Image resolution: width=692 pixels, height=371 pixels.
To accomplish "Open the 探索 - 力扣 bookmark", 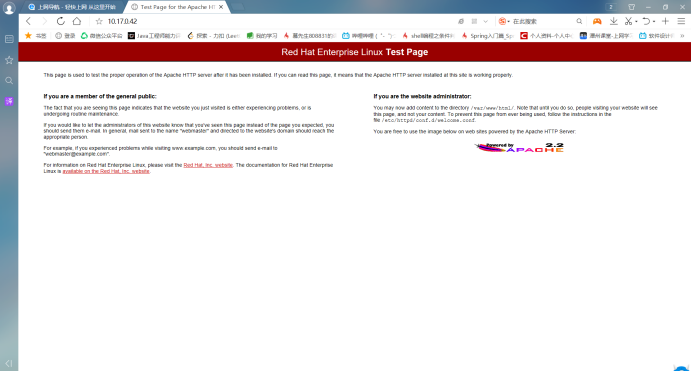I will pos(214,36).
